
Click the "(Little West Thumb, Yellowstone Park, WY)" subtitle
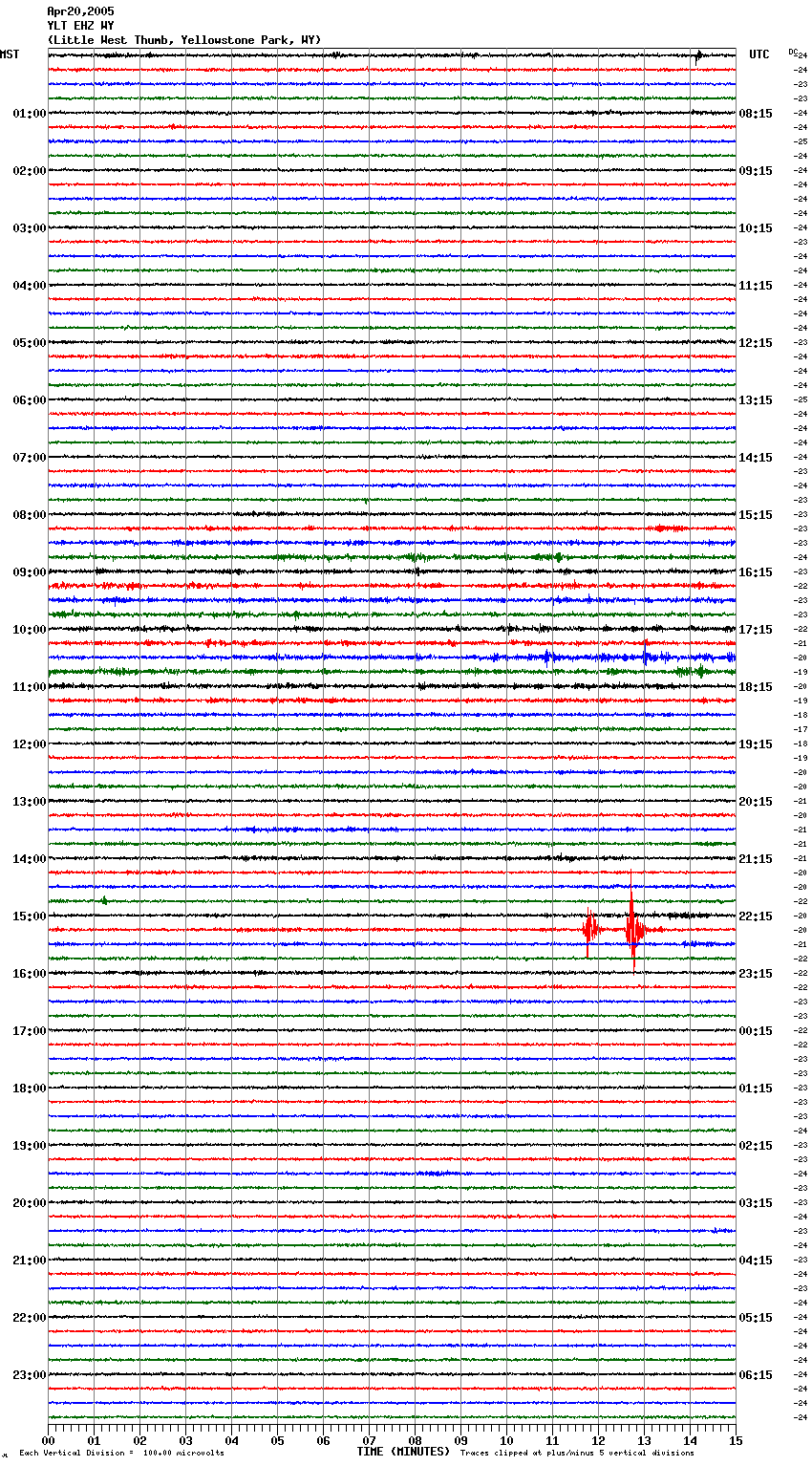(184, 40)
